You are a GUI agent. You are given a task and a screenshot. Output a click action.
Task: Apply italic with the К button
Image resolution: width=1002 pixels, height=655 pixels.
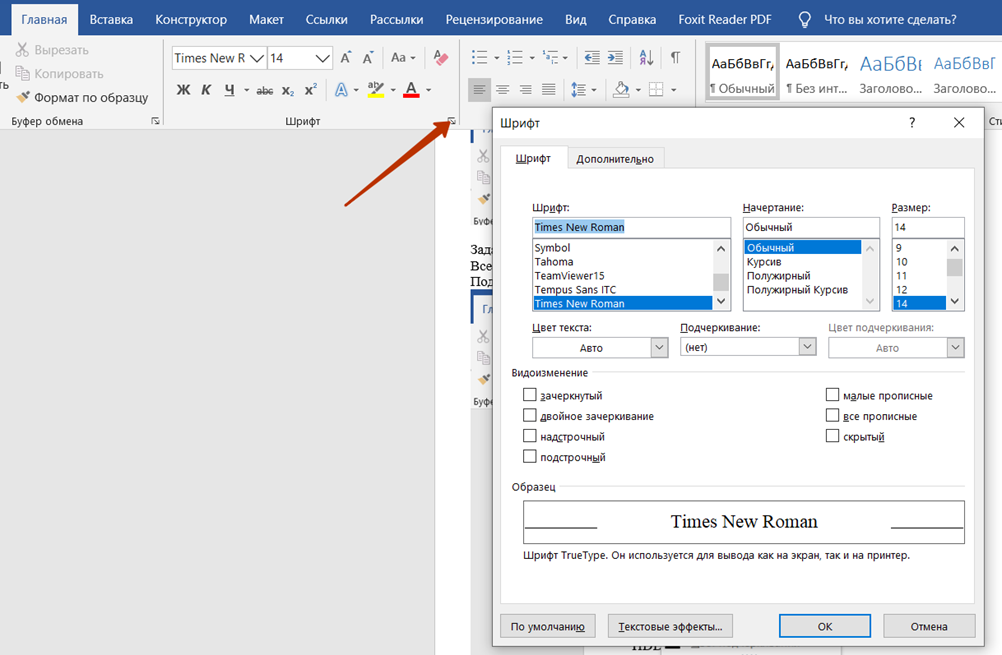(206, 90)
